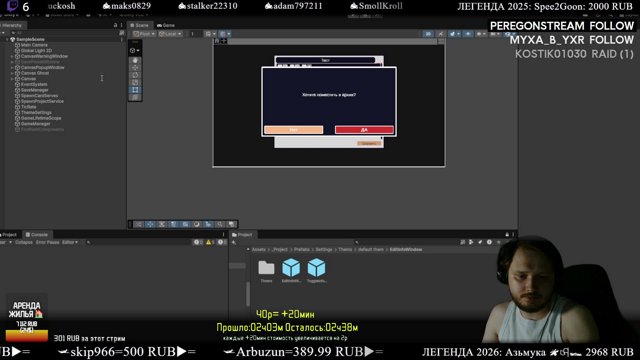The width and height of the screenshot is (640, 360).
Task: Select the Rotate tool in scene tools
Action: [x=135, y=75]
